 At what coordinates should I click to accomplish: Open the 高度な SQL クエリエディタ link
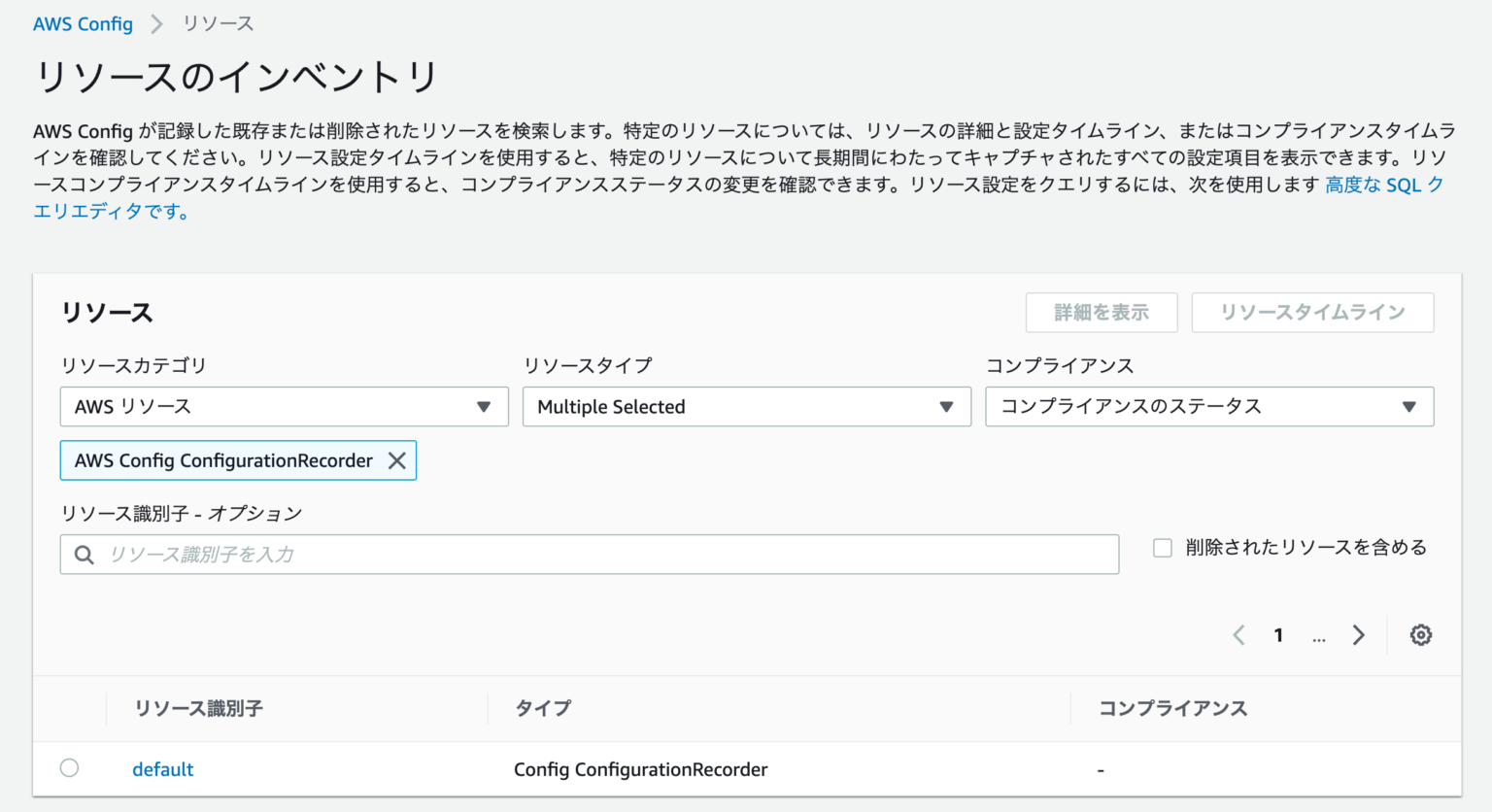pos(1384,185)
